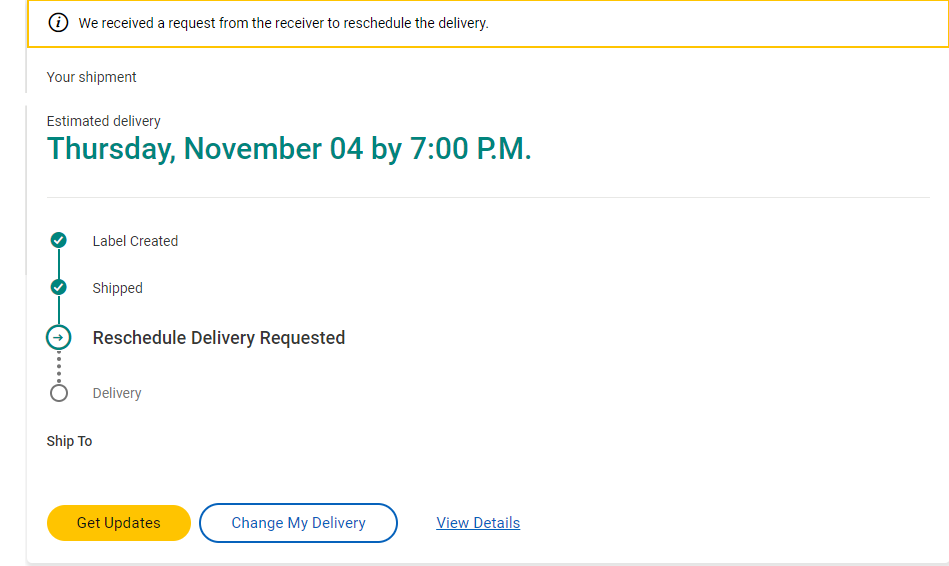The height and width of the screenshot is (566, 949).
Task: Select the Label Created step label
Action: (x=135, y=241)
